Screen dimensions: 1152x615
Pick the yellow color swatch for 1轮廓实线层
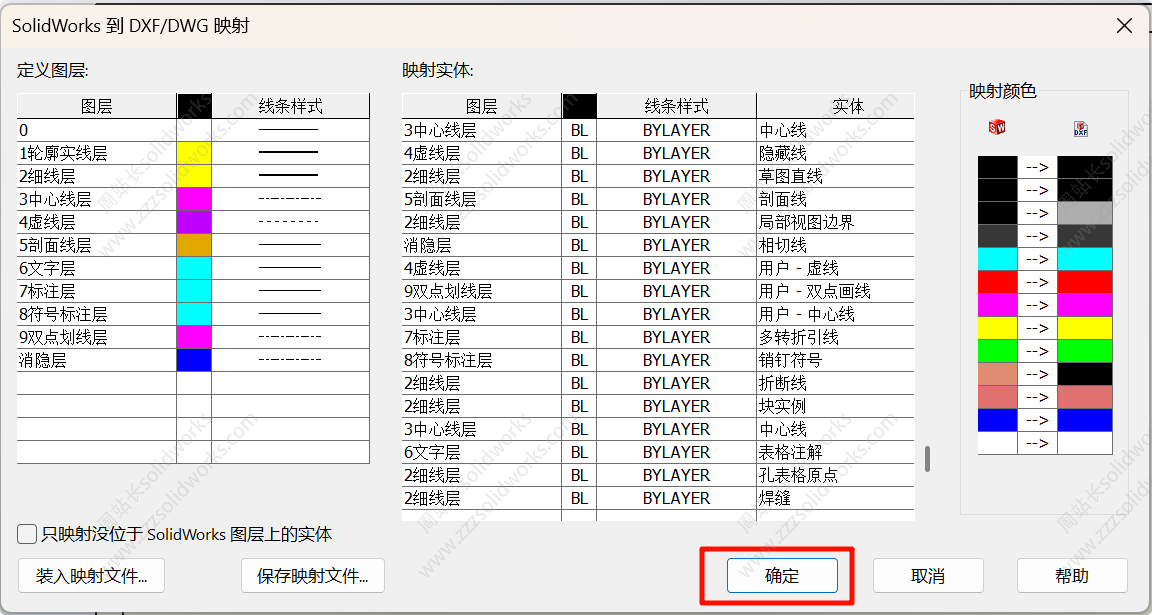click(194, 154)
